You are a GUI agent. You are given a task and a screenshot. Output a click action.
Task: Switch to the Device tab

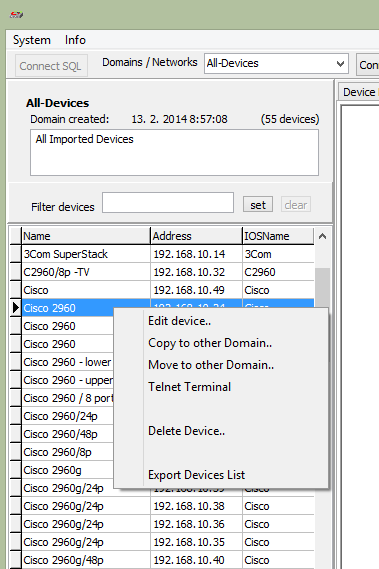tap(359, 92)
